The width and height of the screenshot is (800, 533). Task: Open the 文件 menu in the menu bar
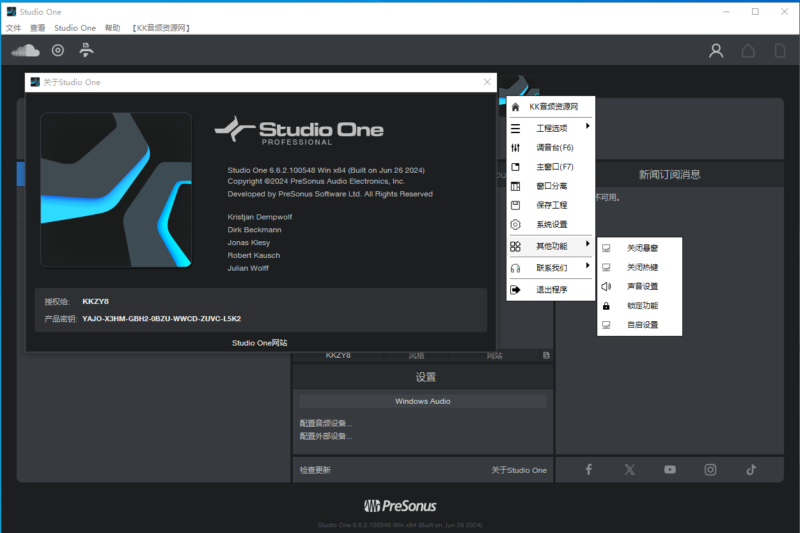pos(13,28)
